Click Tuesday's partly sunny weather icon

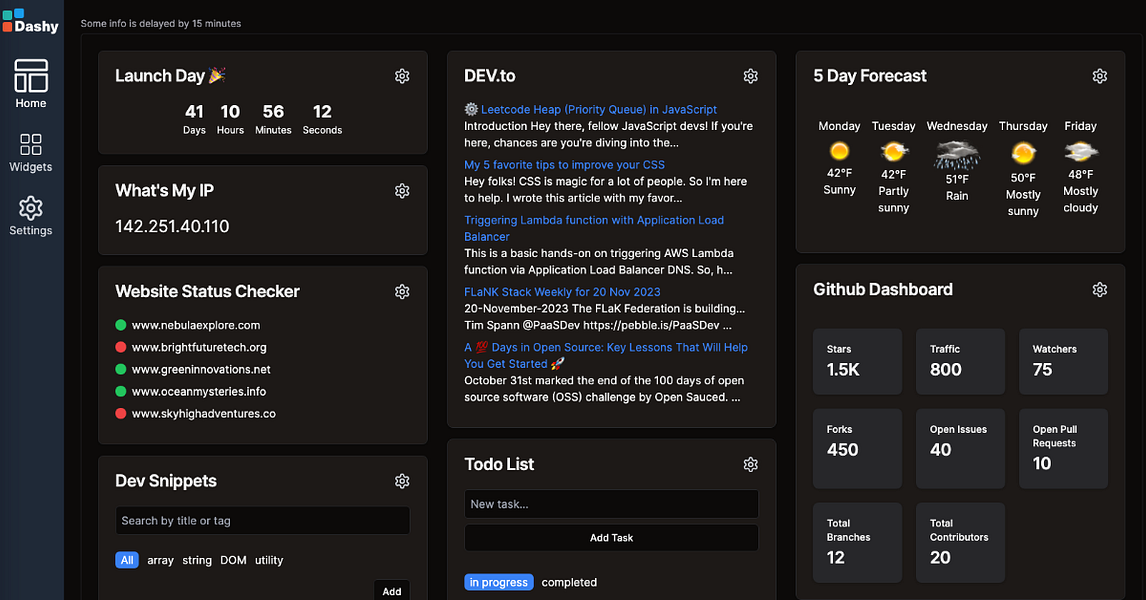coord(893,152)
